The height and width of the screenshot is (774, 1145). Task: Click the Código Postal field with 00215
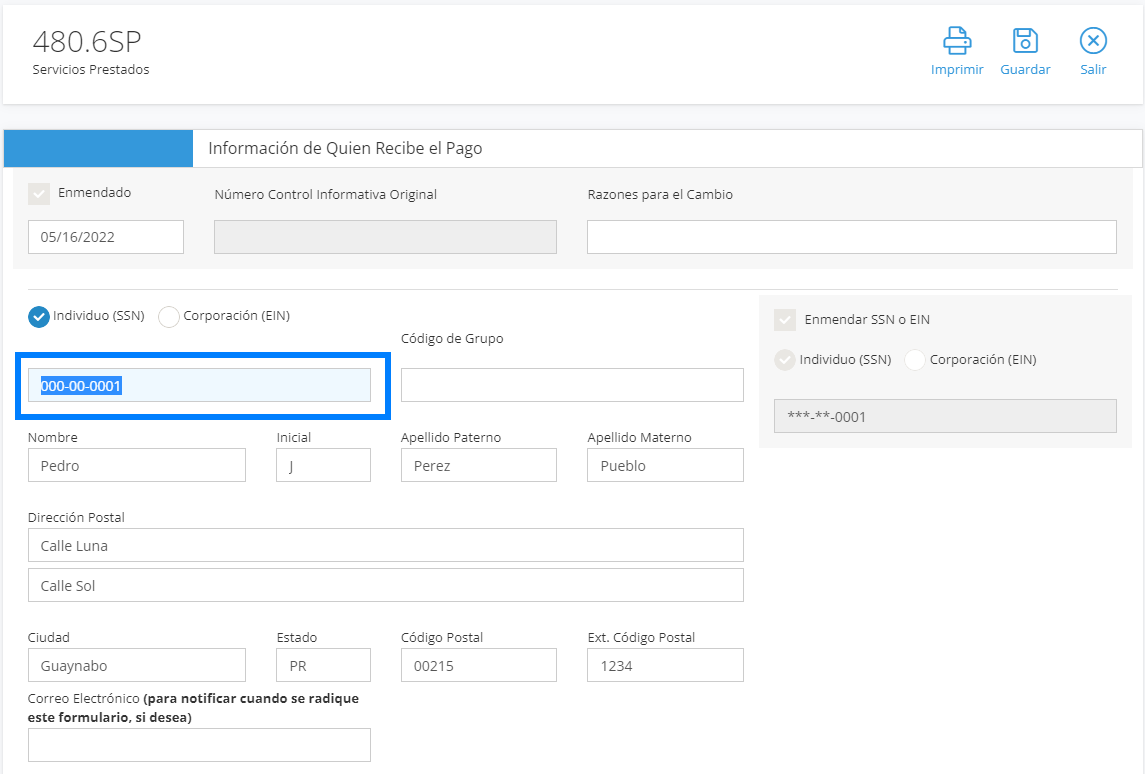point(479,666)
